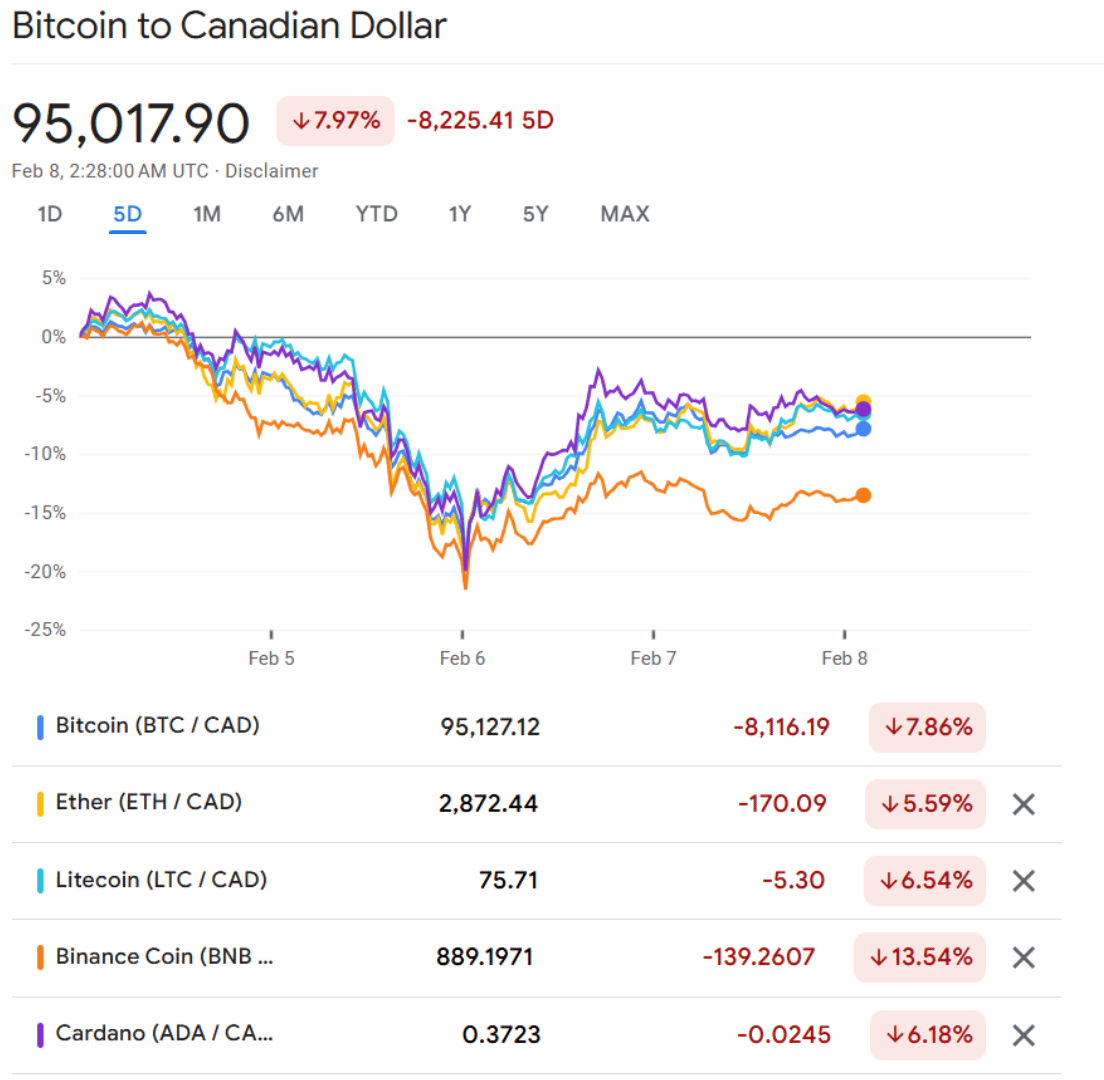Viewport: 1104px width, 1080px height.
Task: Switch to the 1D time range
Action: pyautogui.click(x=50, y=214)
